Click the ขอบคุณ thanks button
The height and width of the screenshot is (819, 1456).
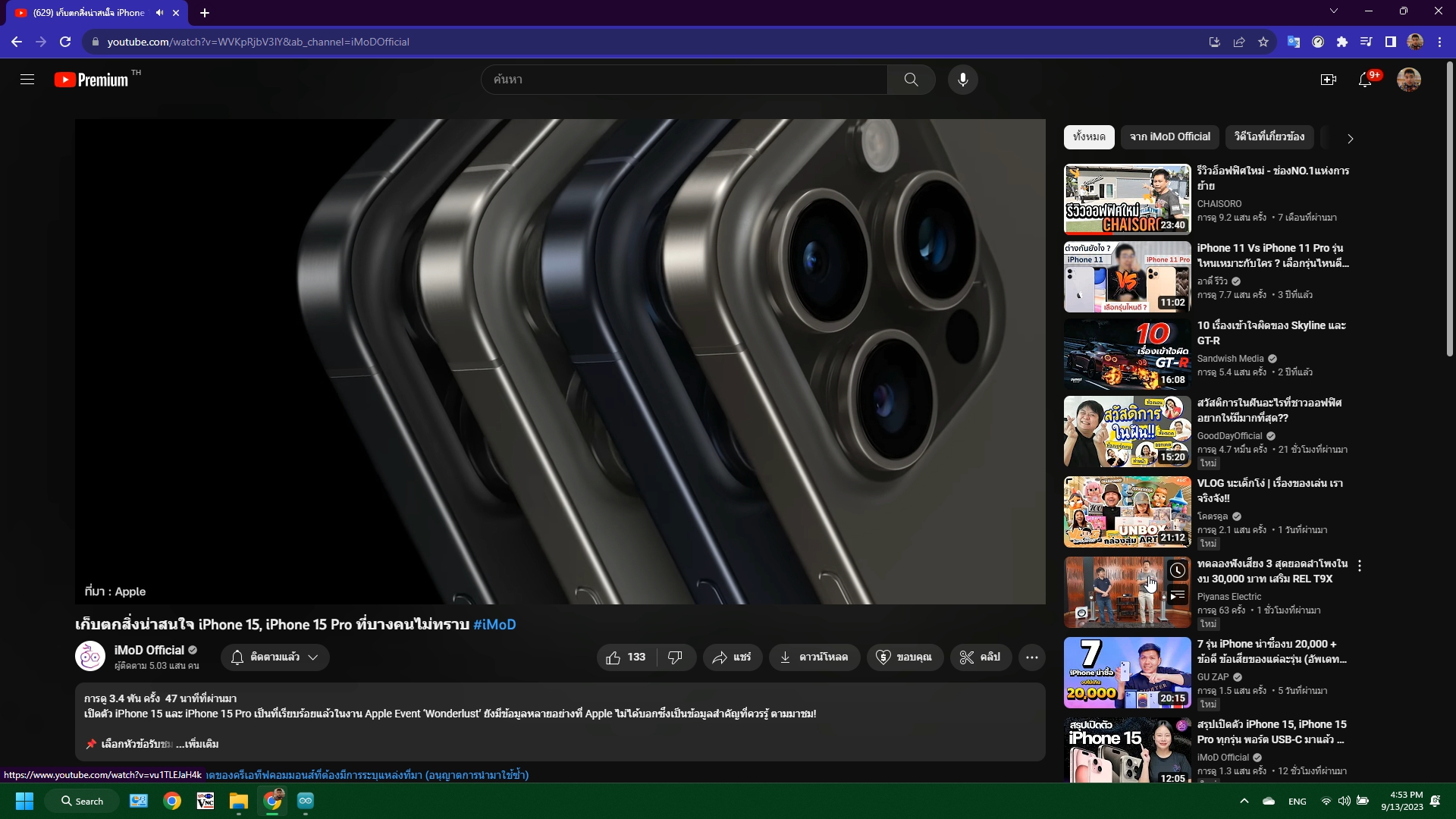[905, 657]
